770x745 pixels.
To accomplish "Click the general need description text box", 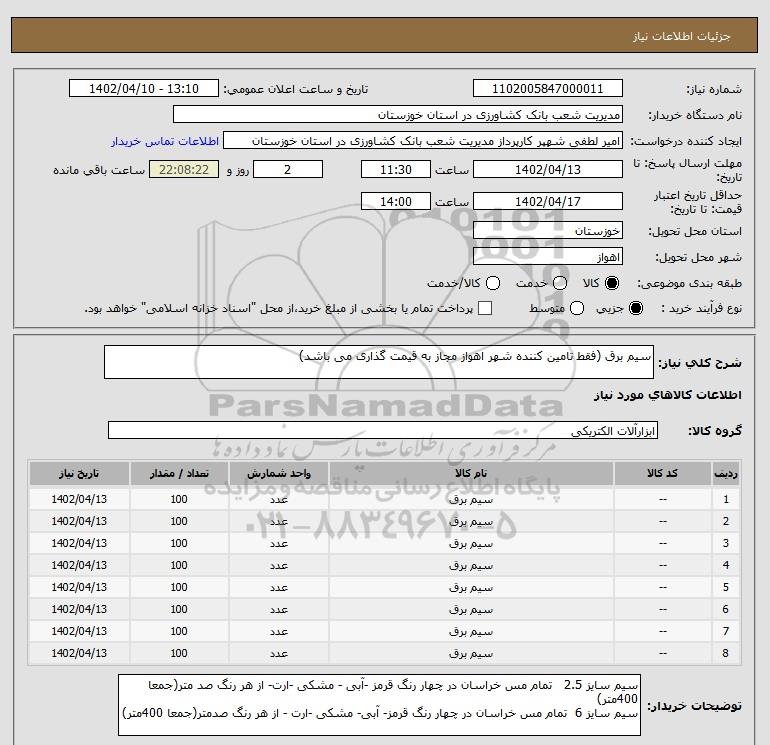I will point(379,362).
